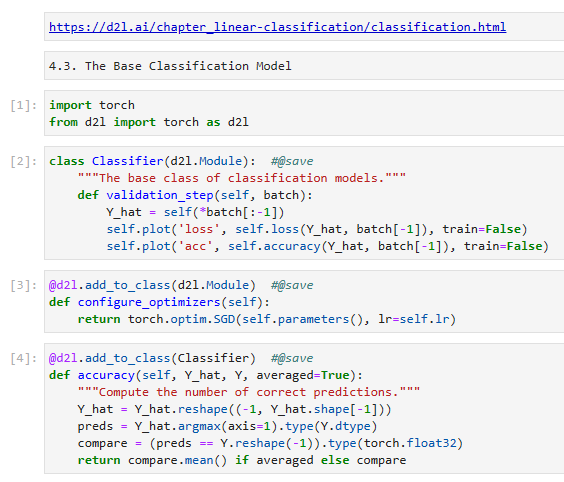
Task: Click 'def configure_optimizers(self):' line
Action: [159, 302]
